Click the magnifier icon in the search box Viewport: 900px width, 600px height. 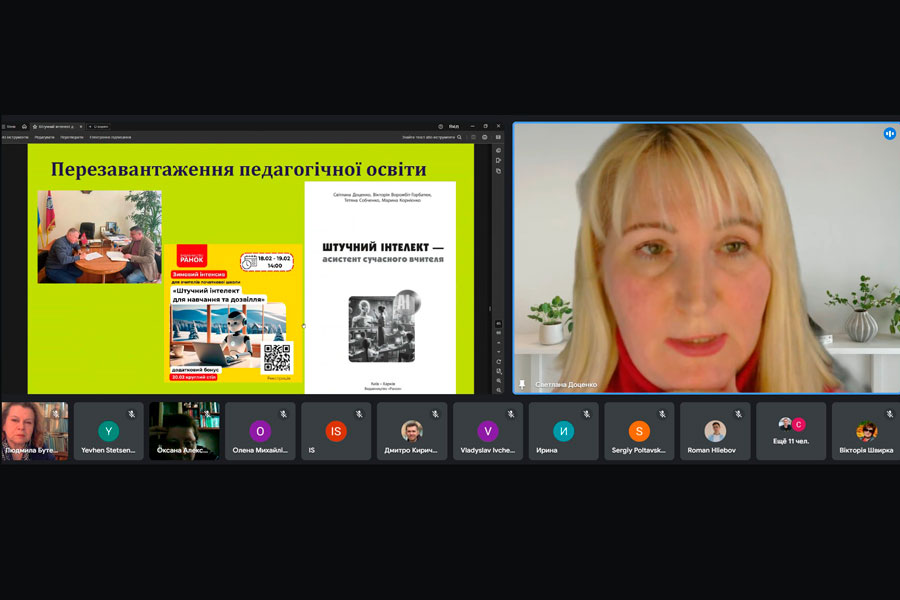pyautogui.click(x=459, y=137)
